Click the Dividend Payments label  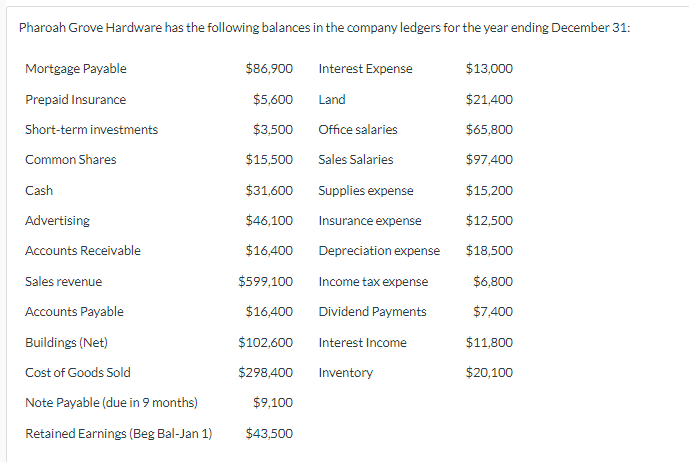[x=373, y=312]
